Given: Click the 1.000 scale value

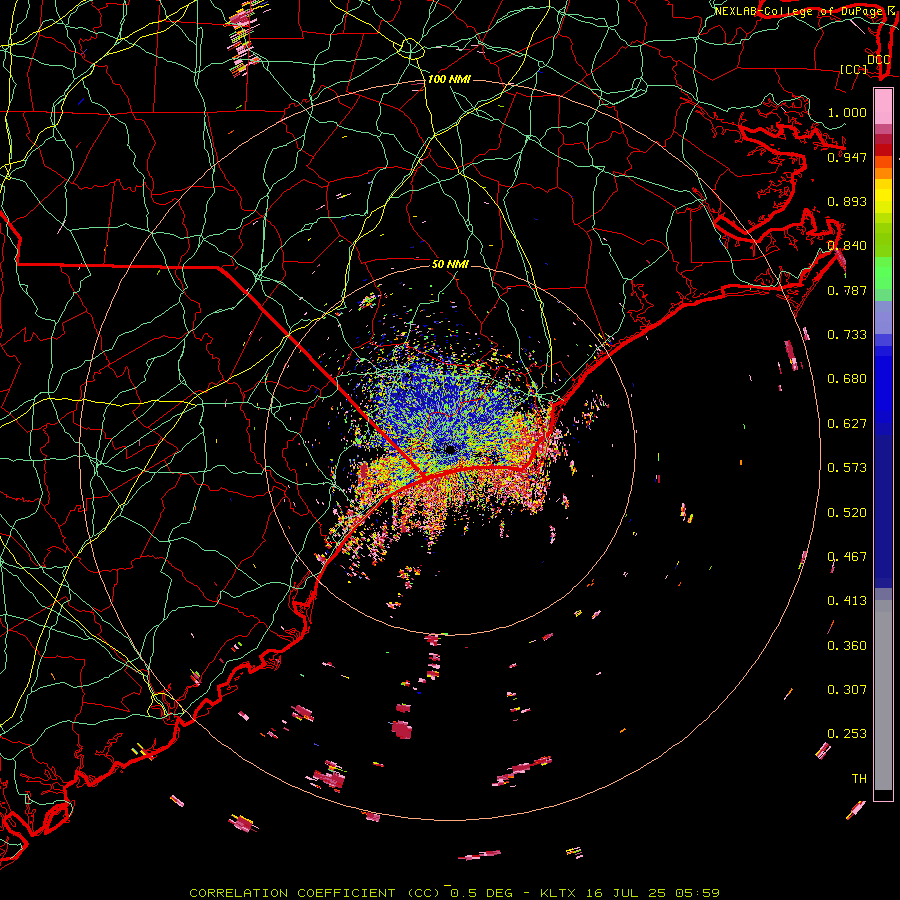Looking at the screenshot, I should pyautogui.click(x=847, y=112).
